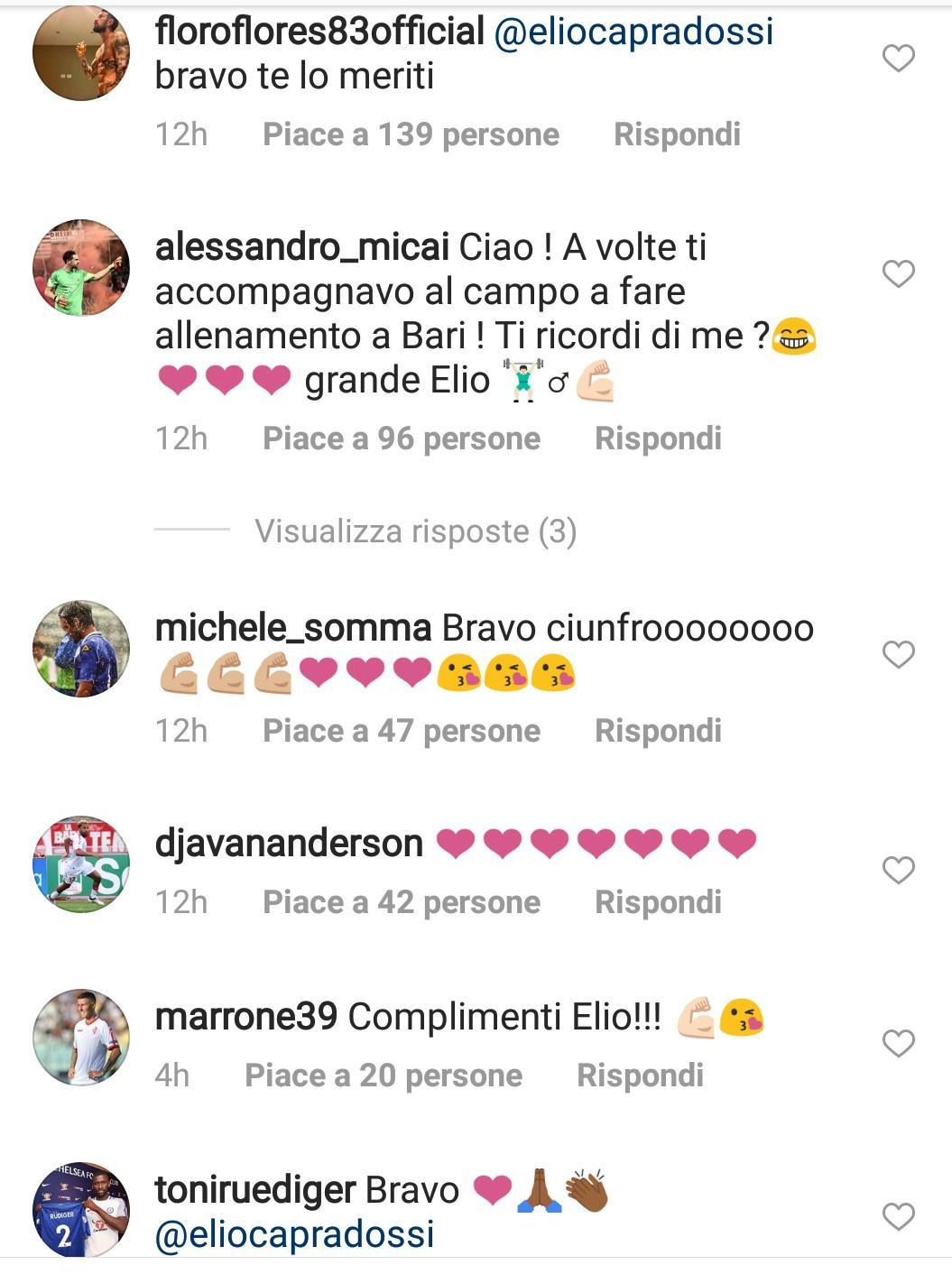952x1274 pixels.
Task: Reply to marrone39's comment
Action: click(x=640, y=1076)
